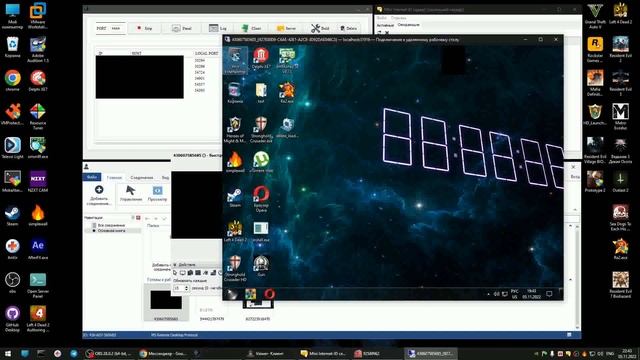Image resolution: width=640 pixels, height=360 pixels.
Task: Open Heroes of Might & Magic on remote desktop
Action: pos(235,129)
